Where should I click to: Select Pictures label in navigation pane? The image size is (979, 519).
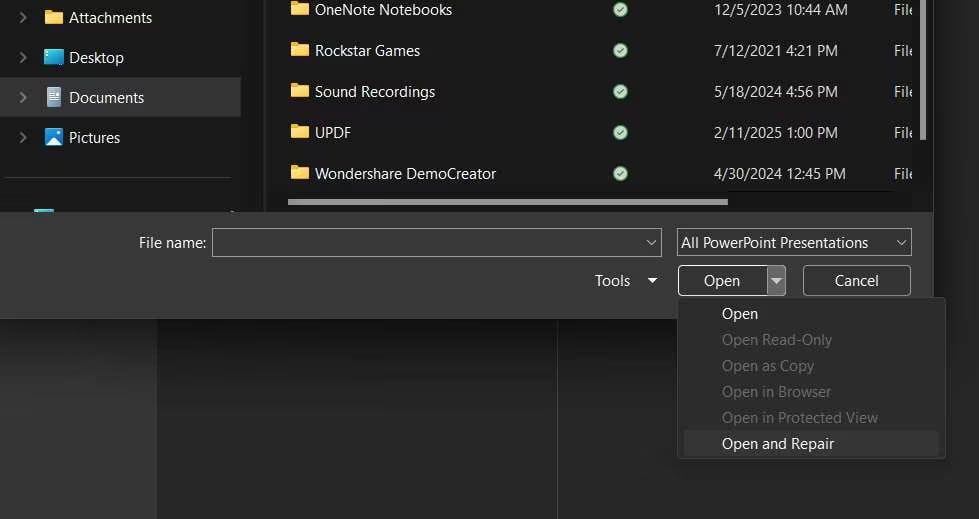pyautogui.click(x=94, y=137)
